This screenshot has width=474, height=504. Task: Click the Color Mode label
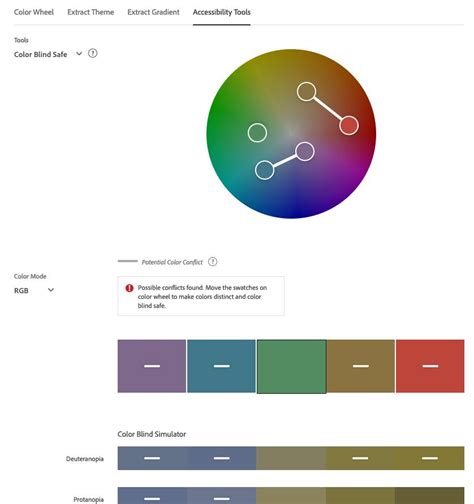[30, 276]
